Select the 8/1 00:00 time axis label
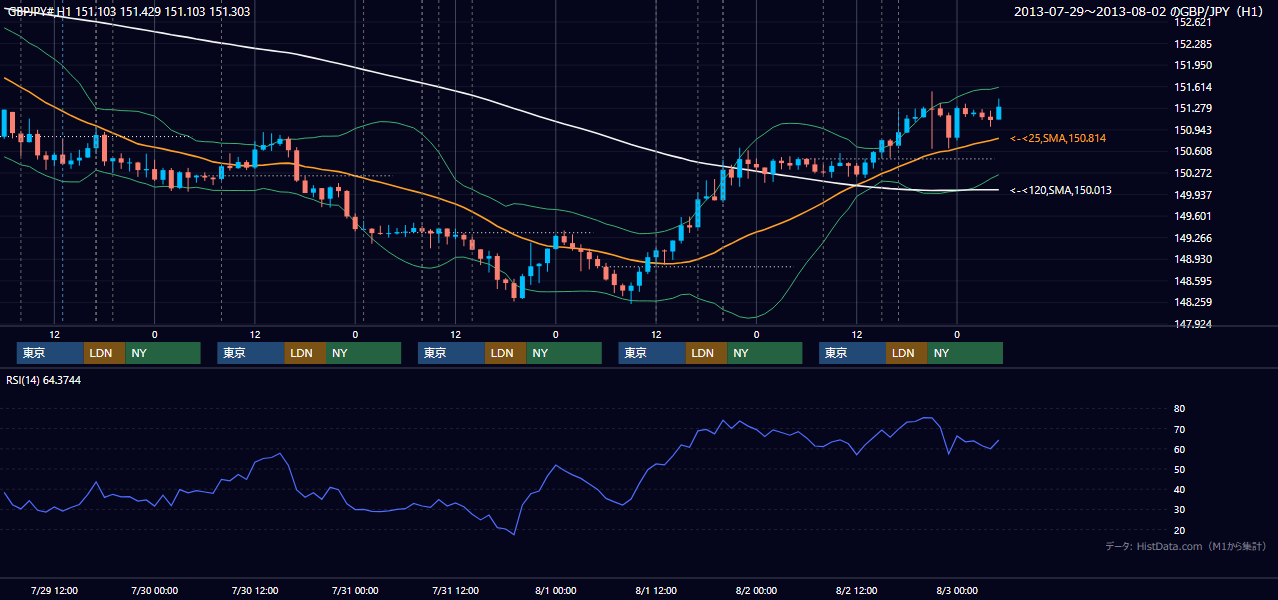1278x600 pixels. pyautogui.click(x=555, y=590)
